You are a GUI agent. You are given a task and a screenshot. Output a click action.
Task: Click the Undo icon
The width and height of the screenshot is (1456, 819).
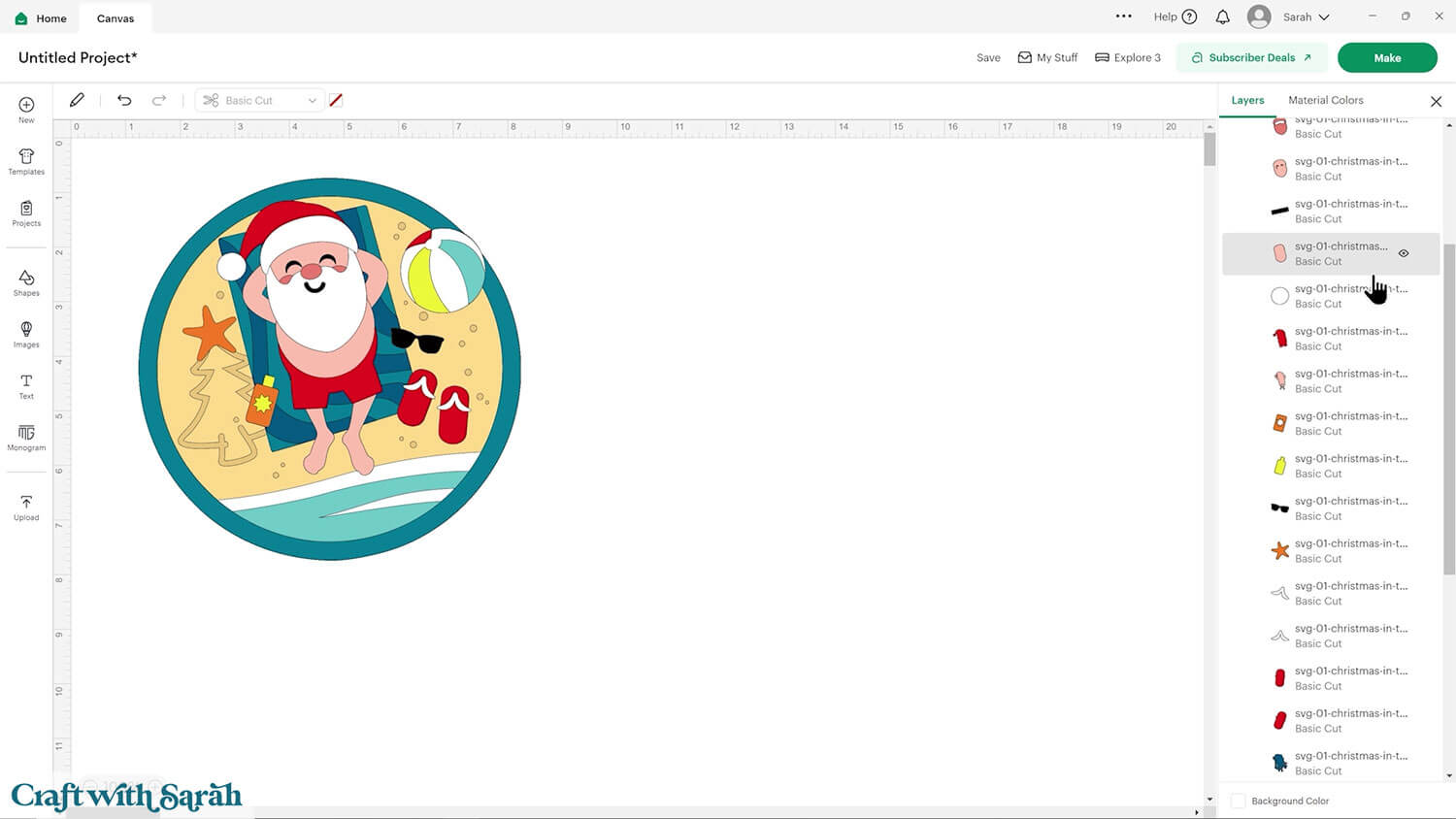point(124,100)
